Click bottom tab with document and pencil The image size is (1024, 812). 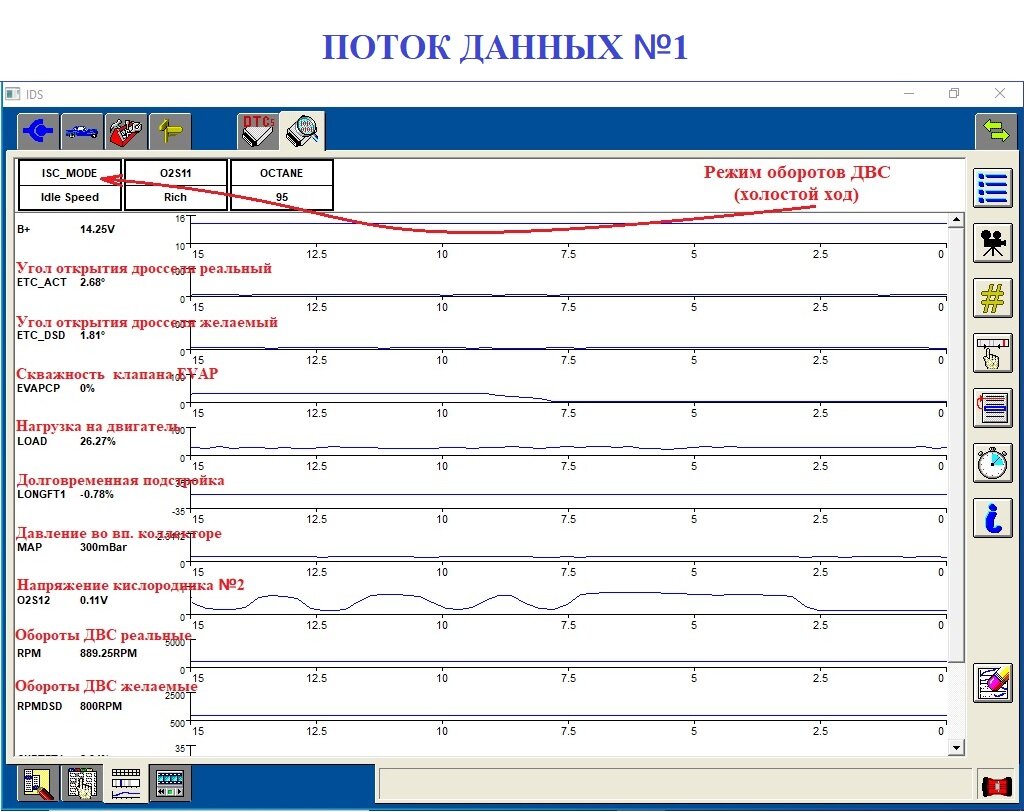tap(37, 783)
